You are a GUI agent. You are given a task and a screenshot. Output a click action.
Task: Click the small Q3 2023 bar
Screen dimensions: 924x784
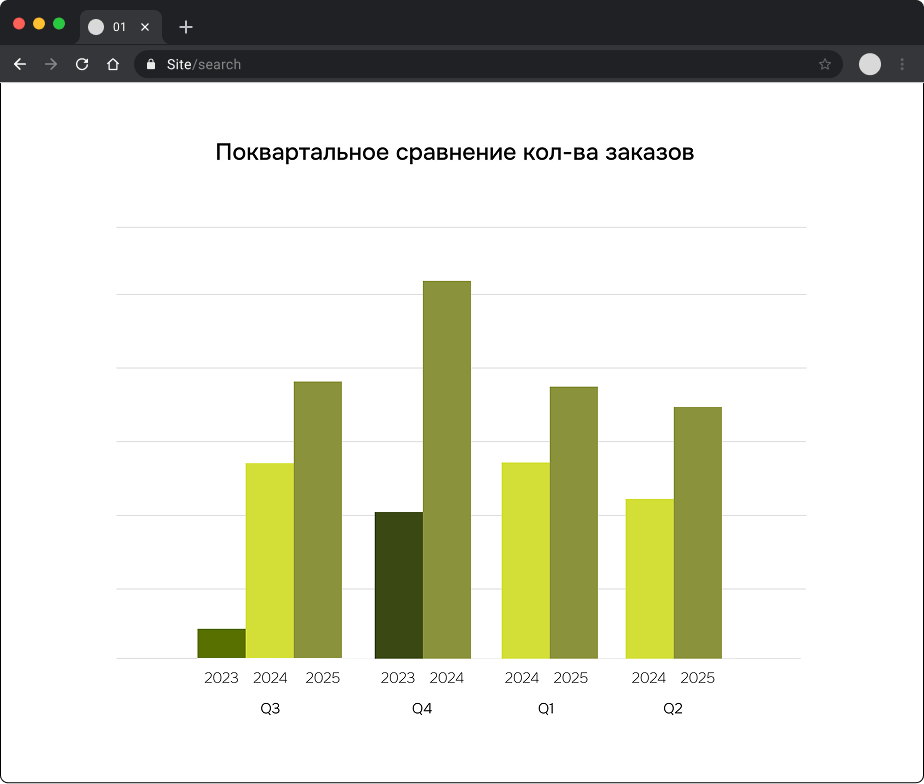[222, 644]
